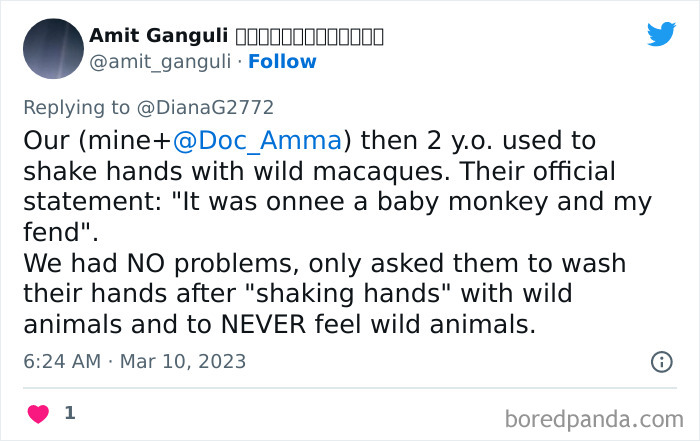Click the Twitter bird logo
700x441 pixels.
[x=661, y=35]
